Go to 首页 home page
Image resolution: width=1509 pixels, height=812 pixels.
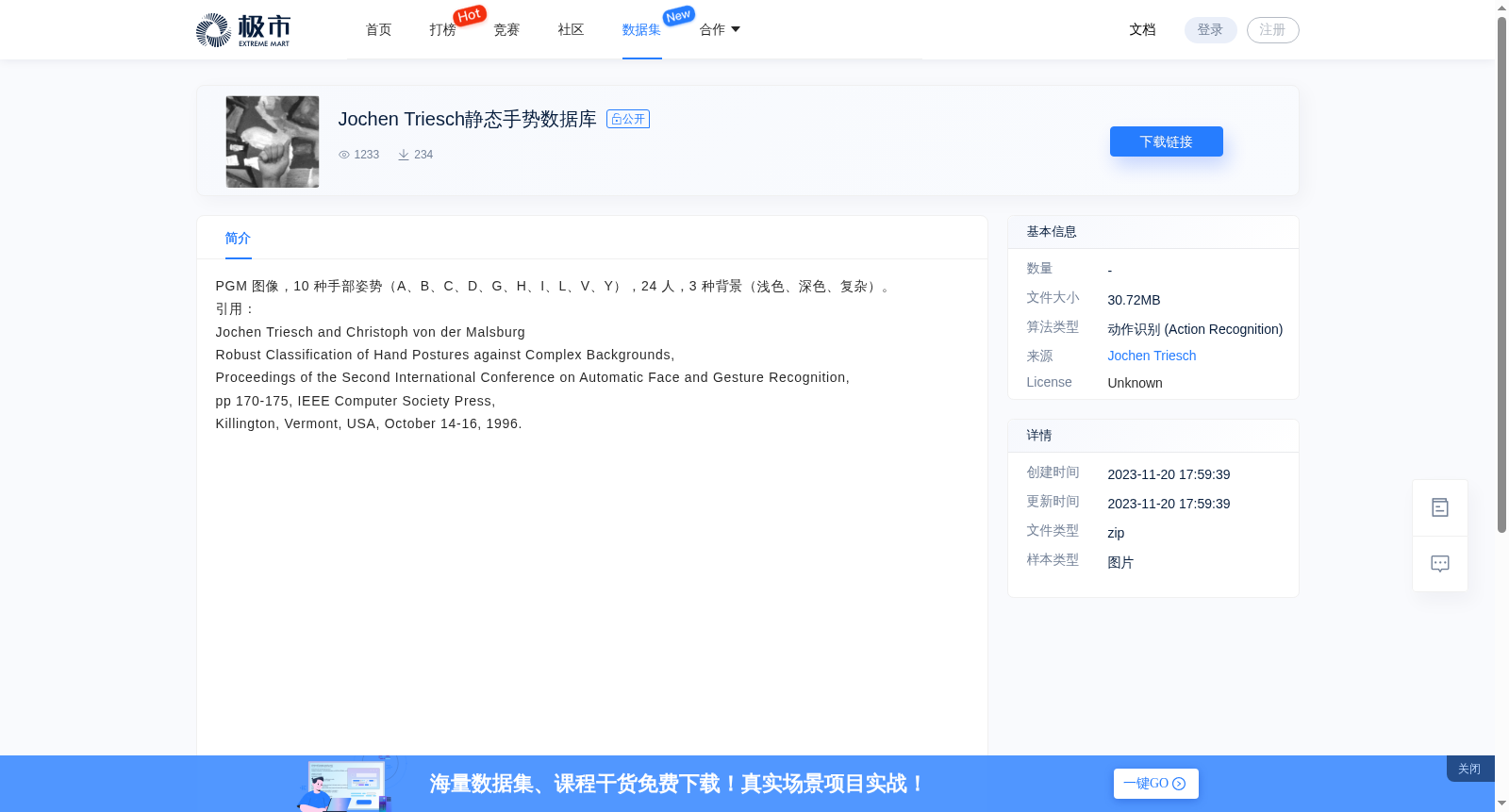tap(378, 30)
